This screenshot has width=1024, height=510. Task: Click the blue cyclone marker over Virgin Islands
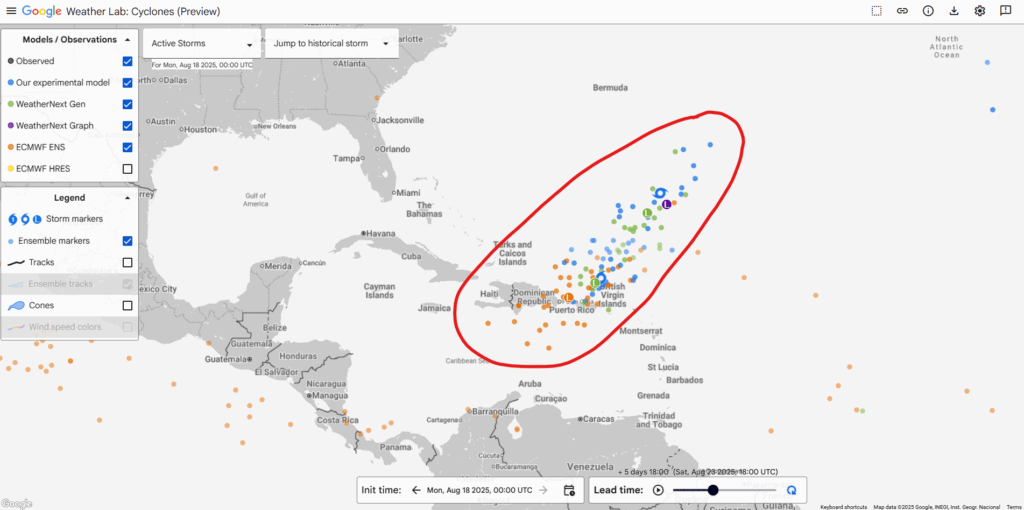601,280
